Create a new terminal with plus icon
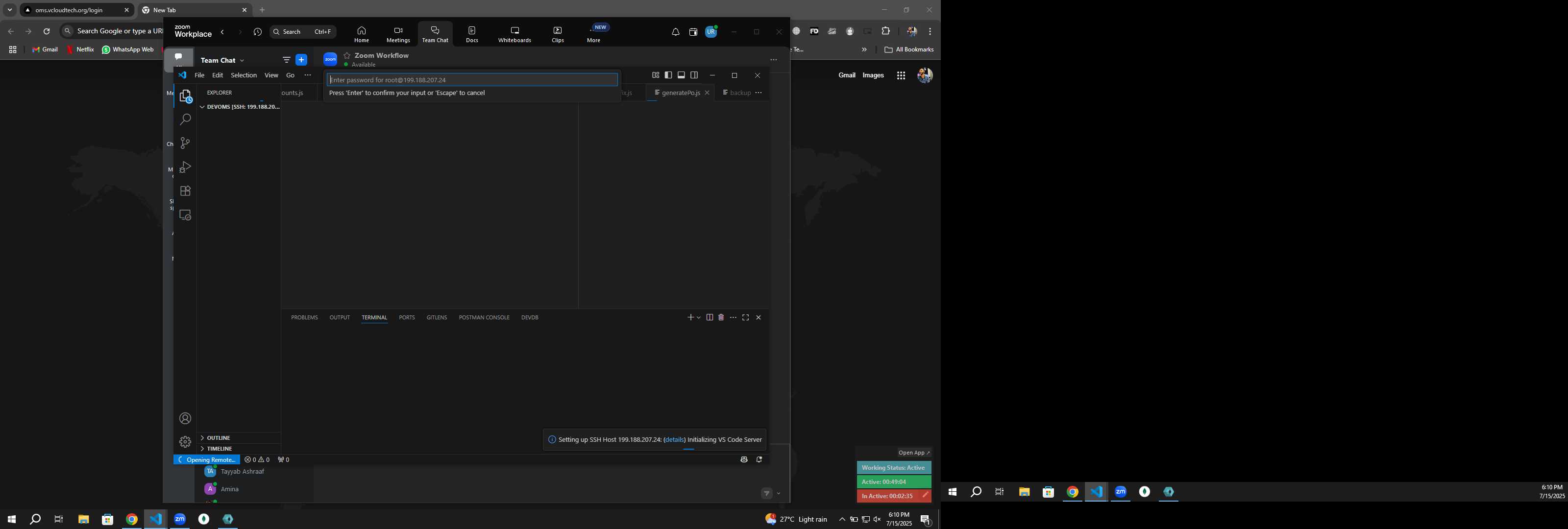 pos(690,317)
